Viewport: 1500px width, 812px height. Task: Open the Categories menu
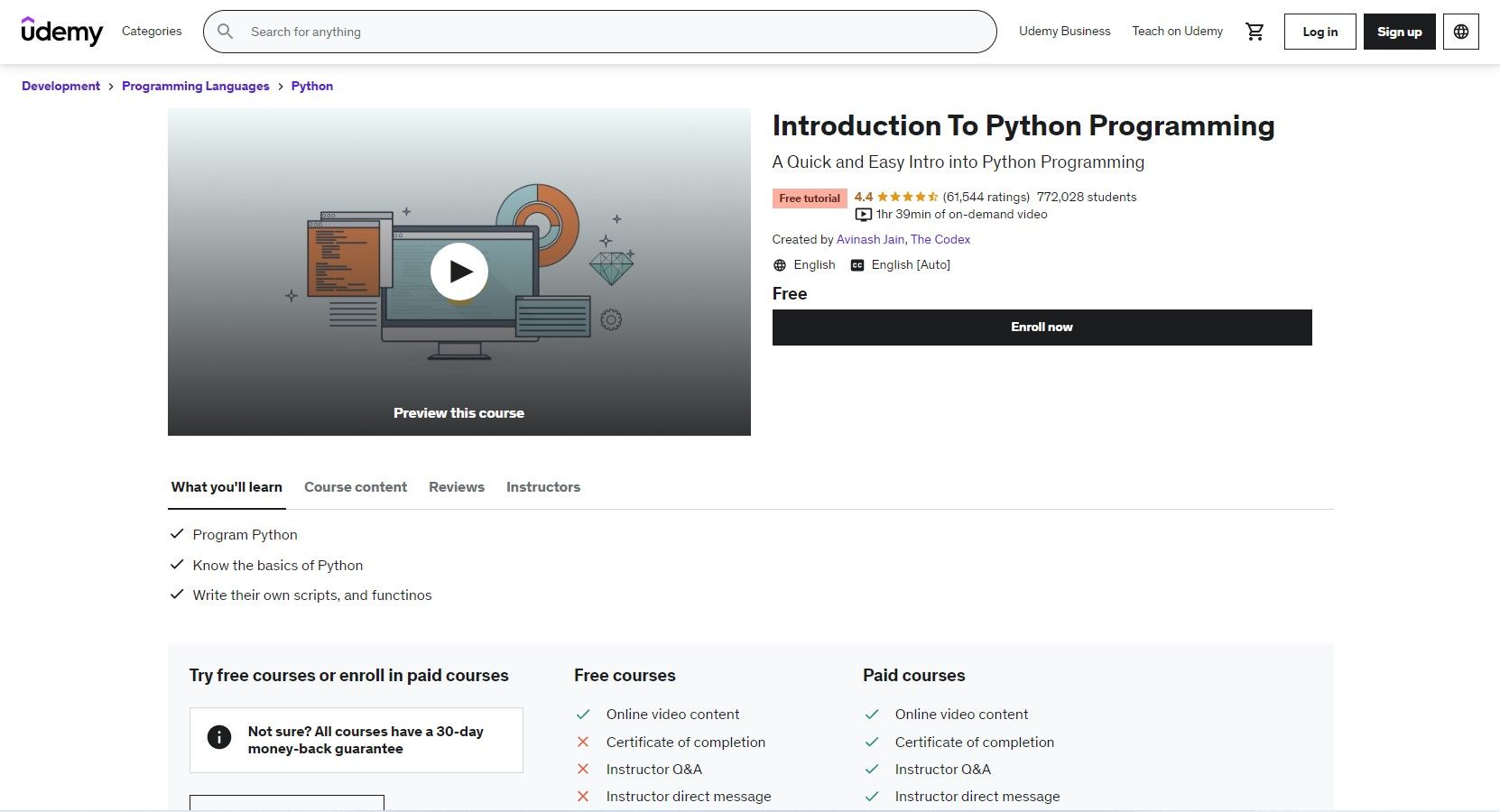point(151,31)
